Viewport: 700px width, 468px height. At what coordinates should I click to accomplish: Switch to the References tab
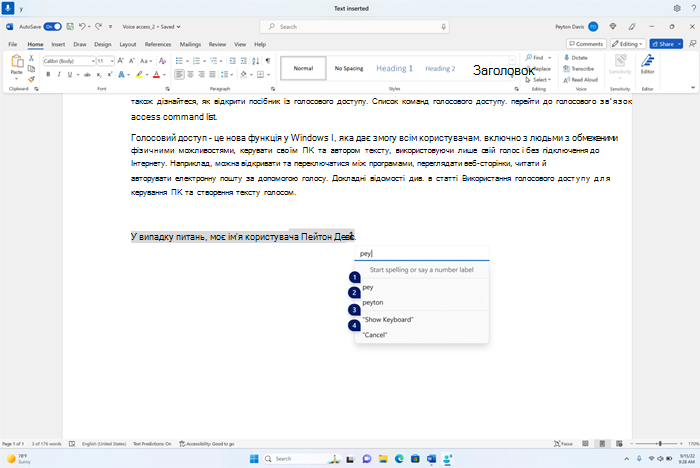(x=158, y=44)
